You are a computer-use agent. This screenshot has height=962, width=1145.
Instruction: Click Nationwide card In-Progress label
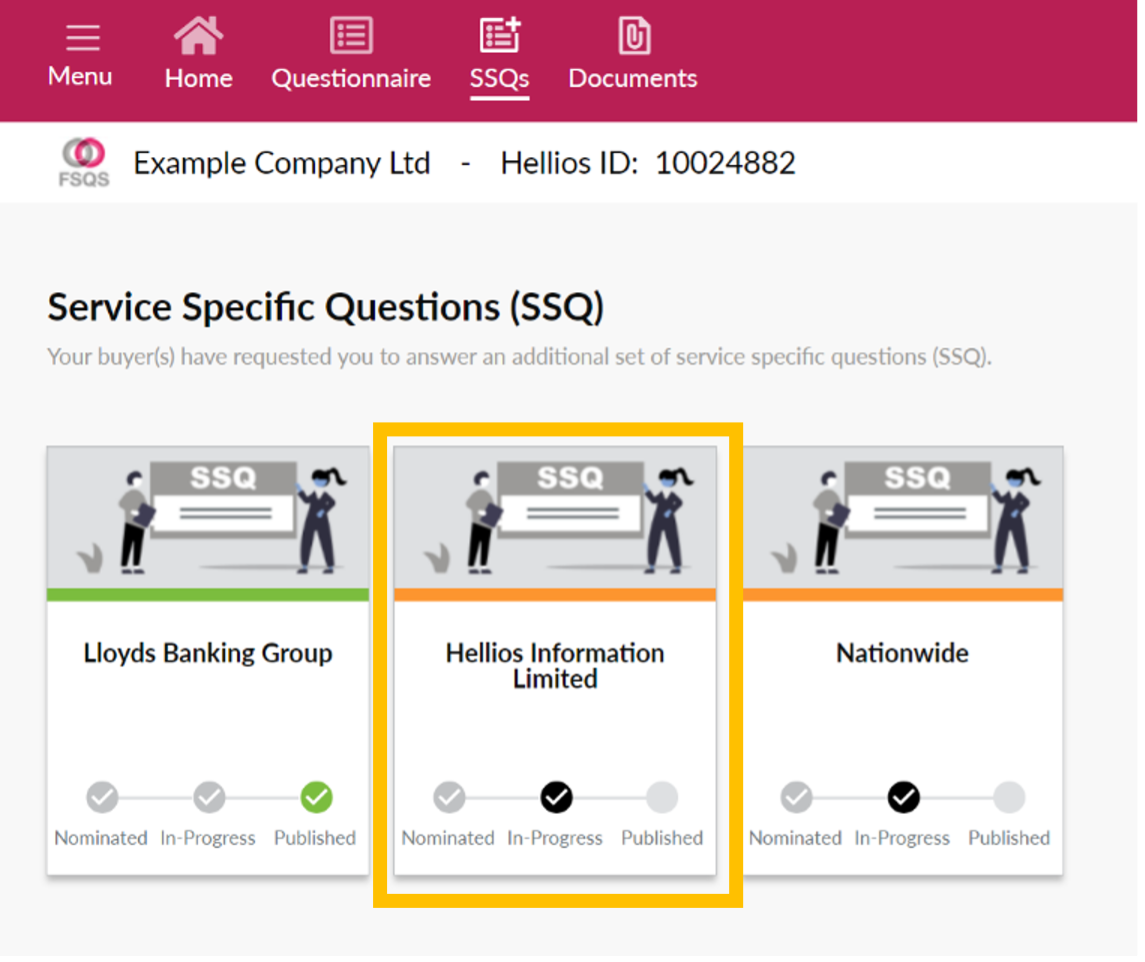(903, 838)
